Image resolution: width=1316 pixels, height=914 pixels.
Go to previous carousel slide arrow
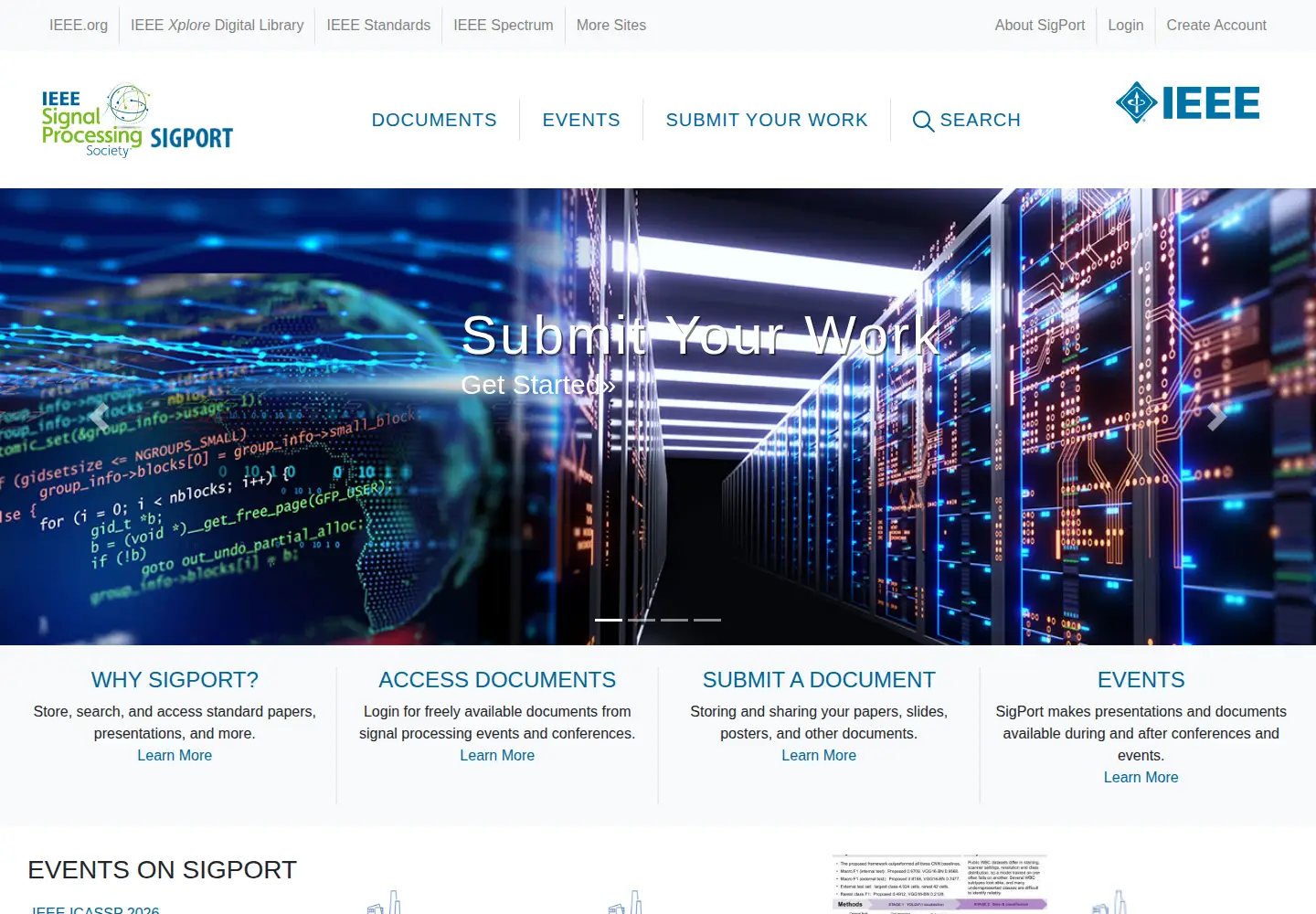click(x=99, y=417)
